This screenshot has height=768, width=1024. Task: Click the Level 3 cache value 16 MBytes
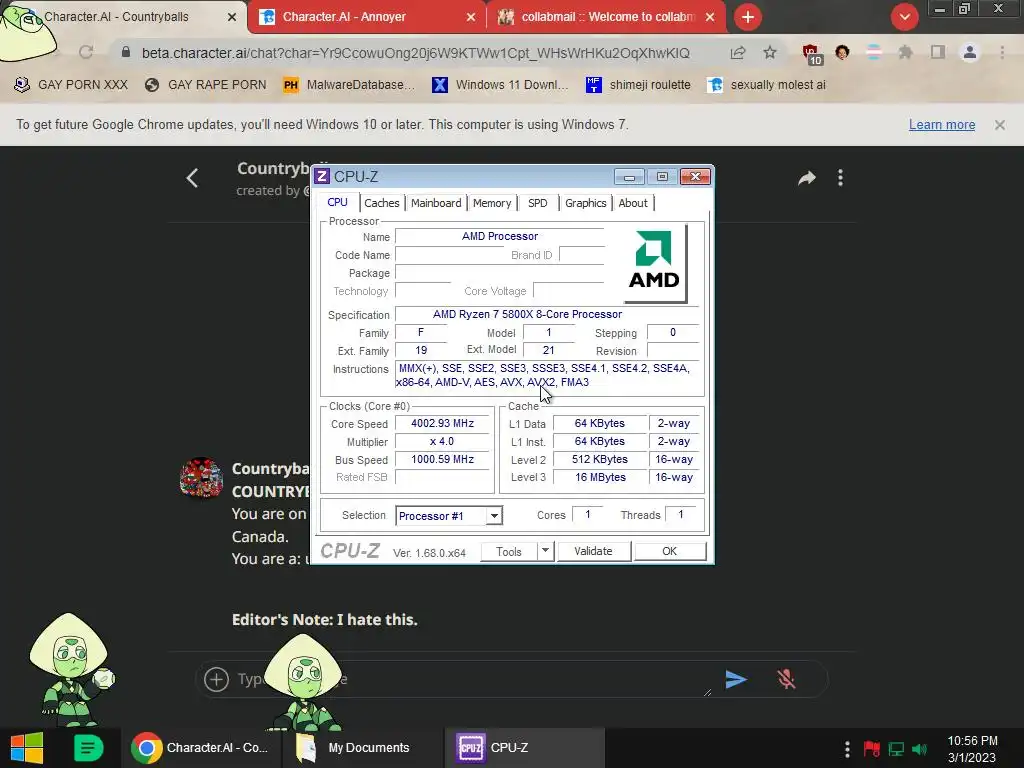tap(600, 477)
